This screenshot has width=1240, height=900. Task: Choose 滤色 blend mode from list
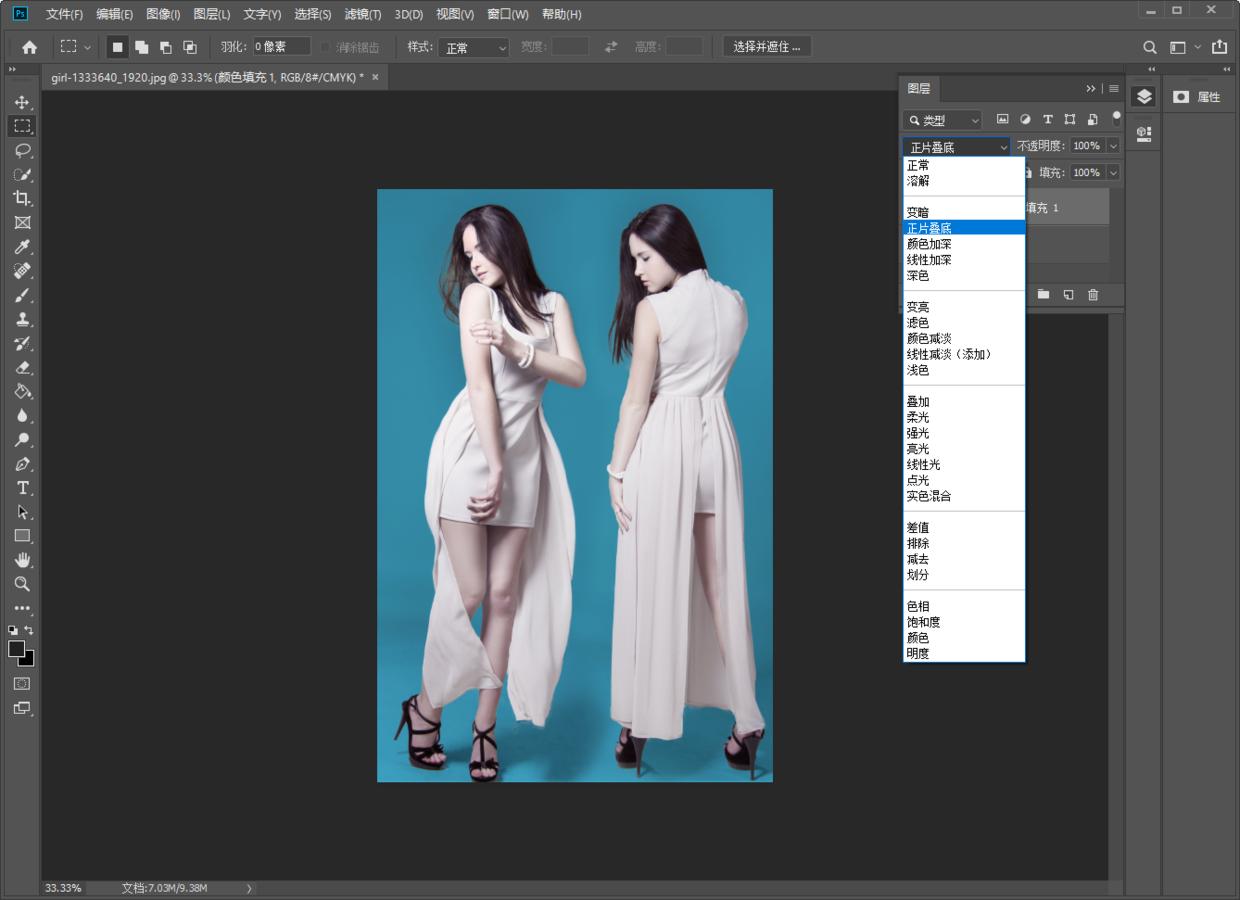coord(918,323)
